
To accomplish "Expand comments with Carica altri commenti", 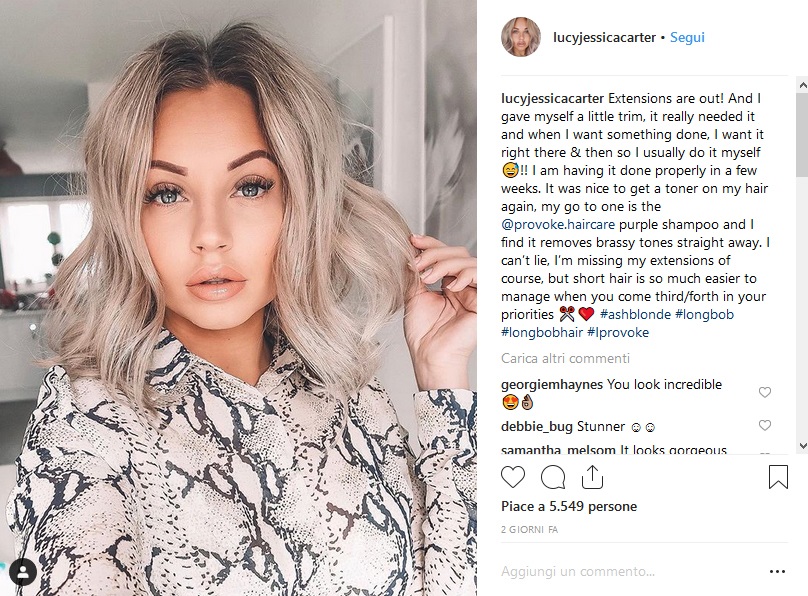I will 565,359.
